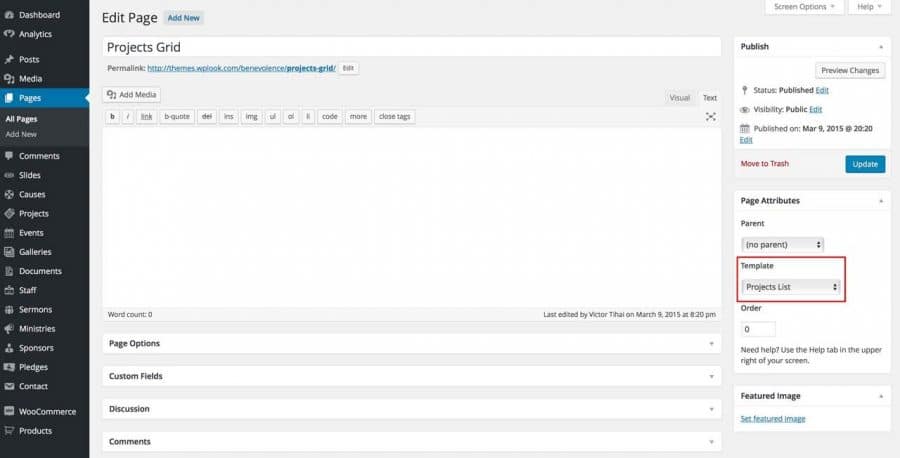Click the italic 'i' quicktag
Viewport: 900px width, 458px height.
pyautogui.click(x=128, y=117)
